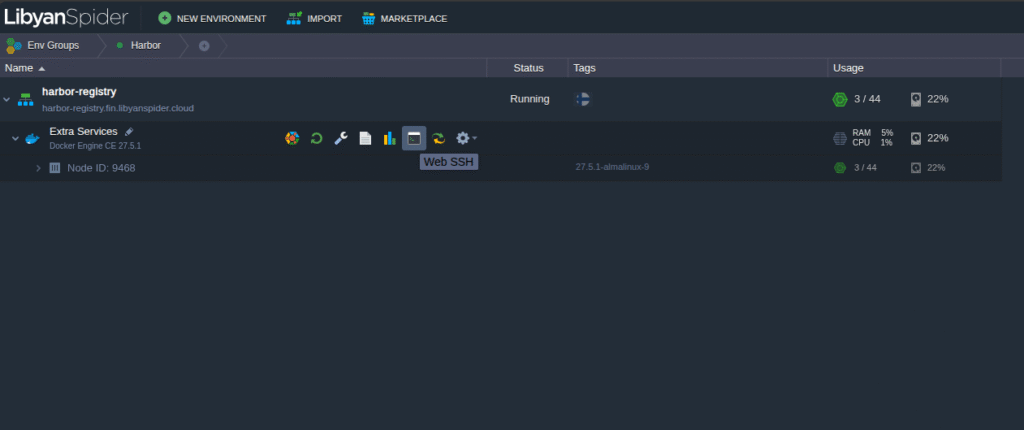Image resolution: width=1024 pixels, height=430 pixels.
Task: Click Import in the top bar
Action: pos(314,18)
